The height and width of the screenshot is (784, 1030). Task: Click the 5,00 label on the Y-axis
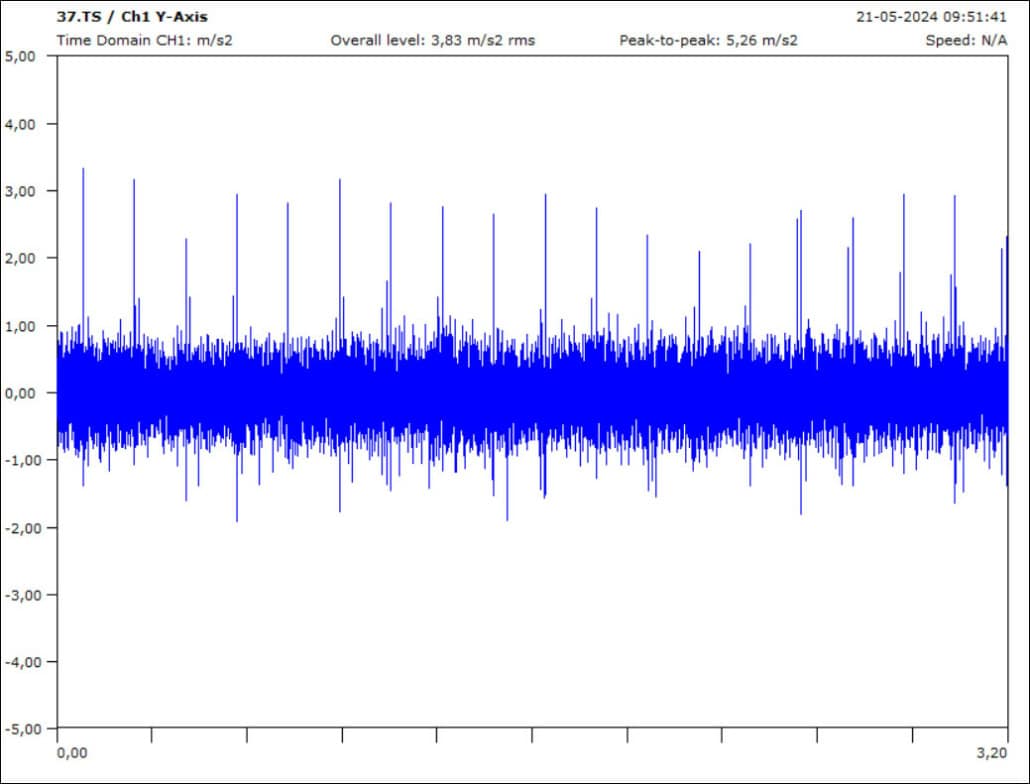click(x=20, y=57)
